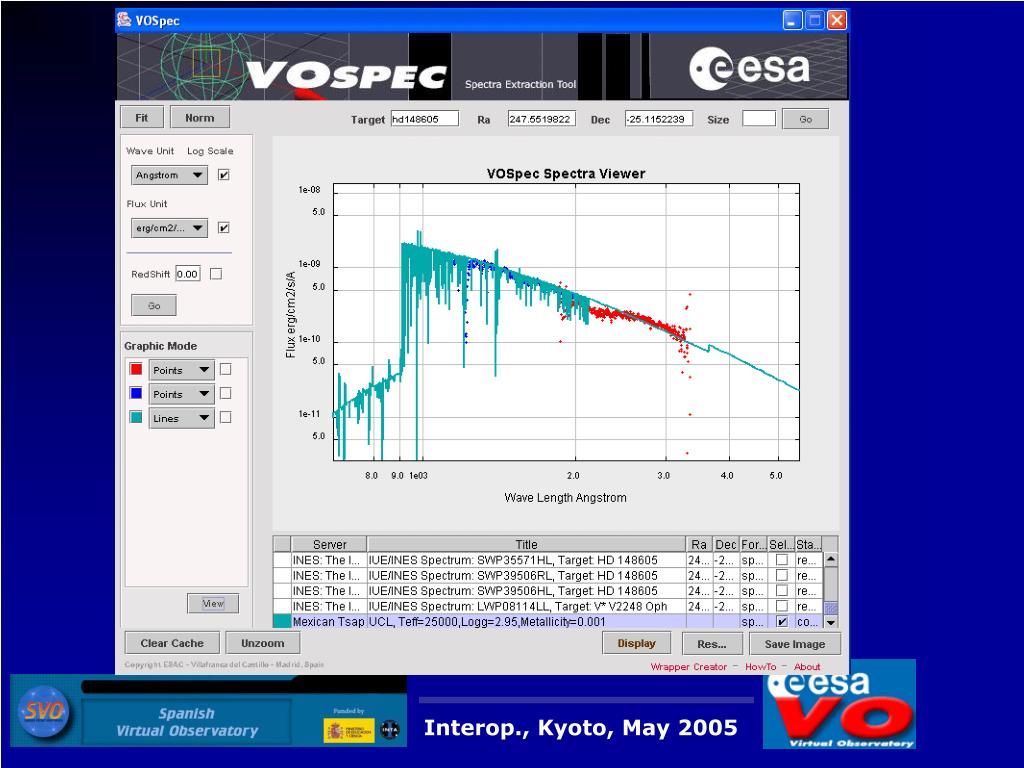1024x768 pixels.
Task: Click the INTA round logo
Action: tap(390, 730)
